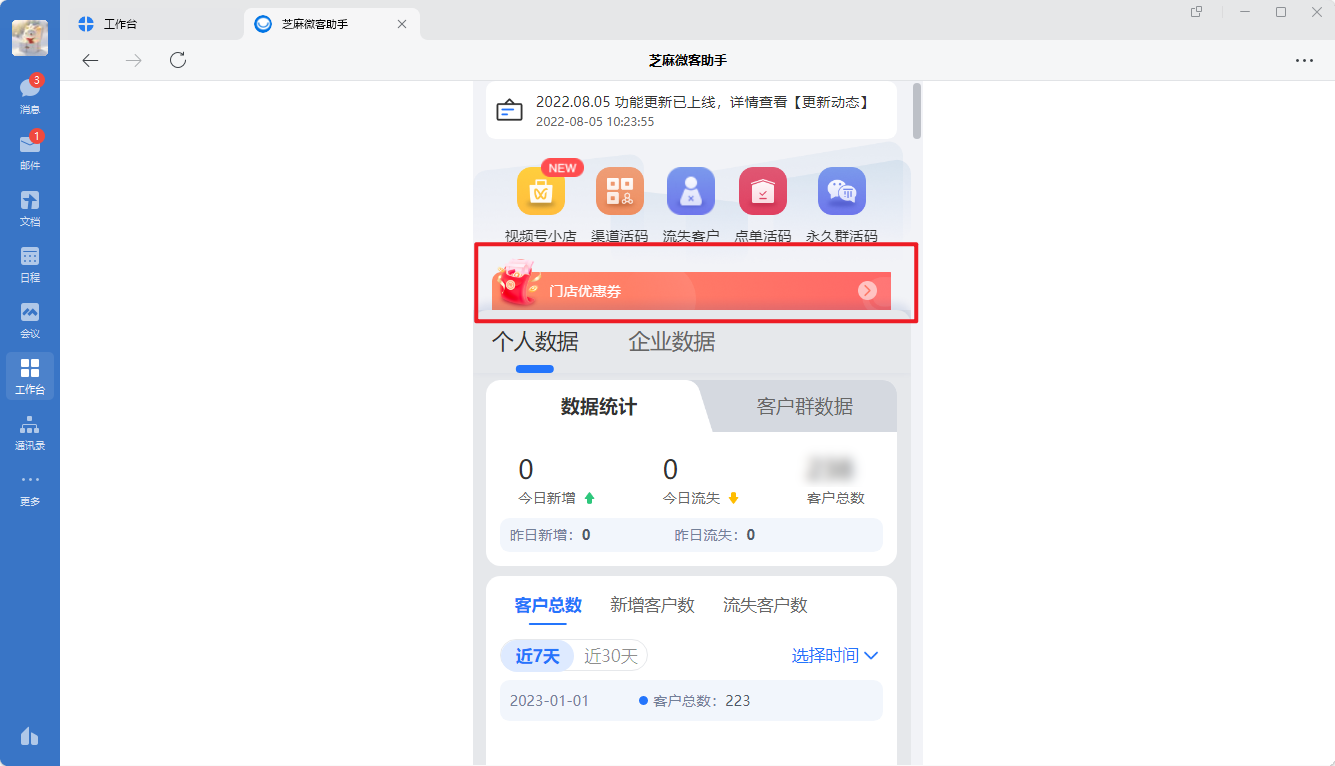1335x766 pixels.
Task: Click the 2023-01-01 date row
Action: [x=691, y=701]
